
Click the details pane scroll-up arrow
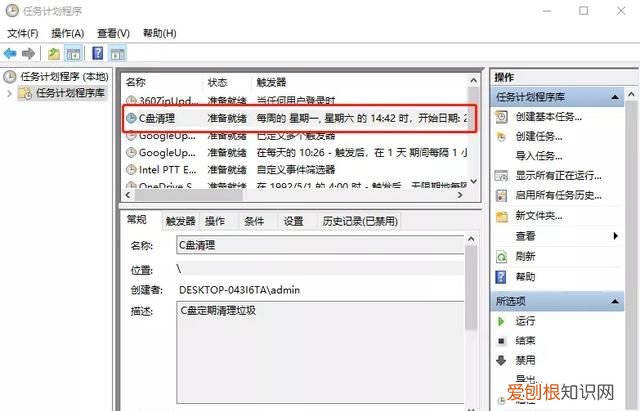(x=471, y=239)
